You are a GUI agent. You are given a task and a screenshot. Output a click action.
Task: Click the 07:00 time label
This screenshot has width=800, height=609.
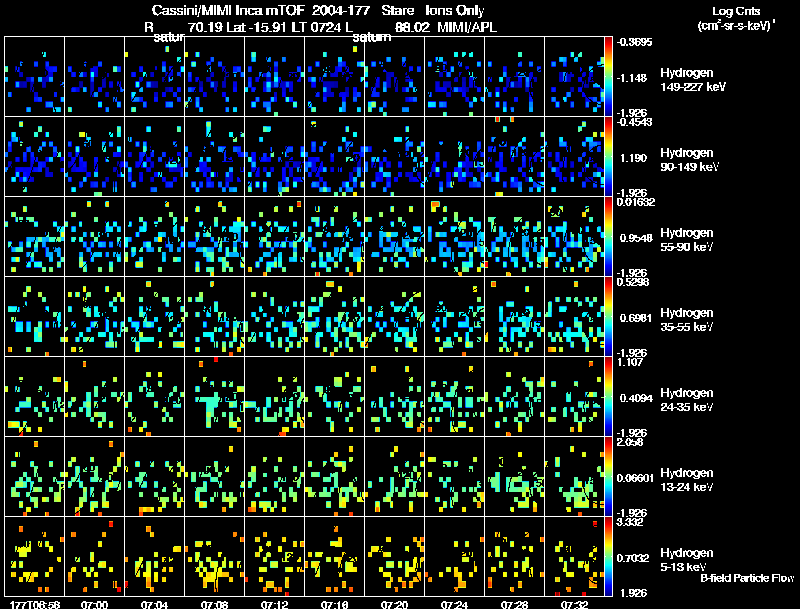click(94, 604)
